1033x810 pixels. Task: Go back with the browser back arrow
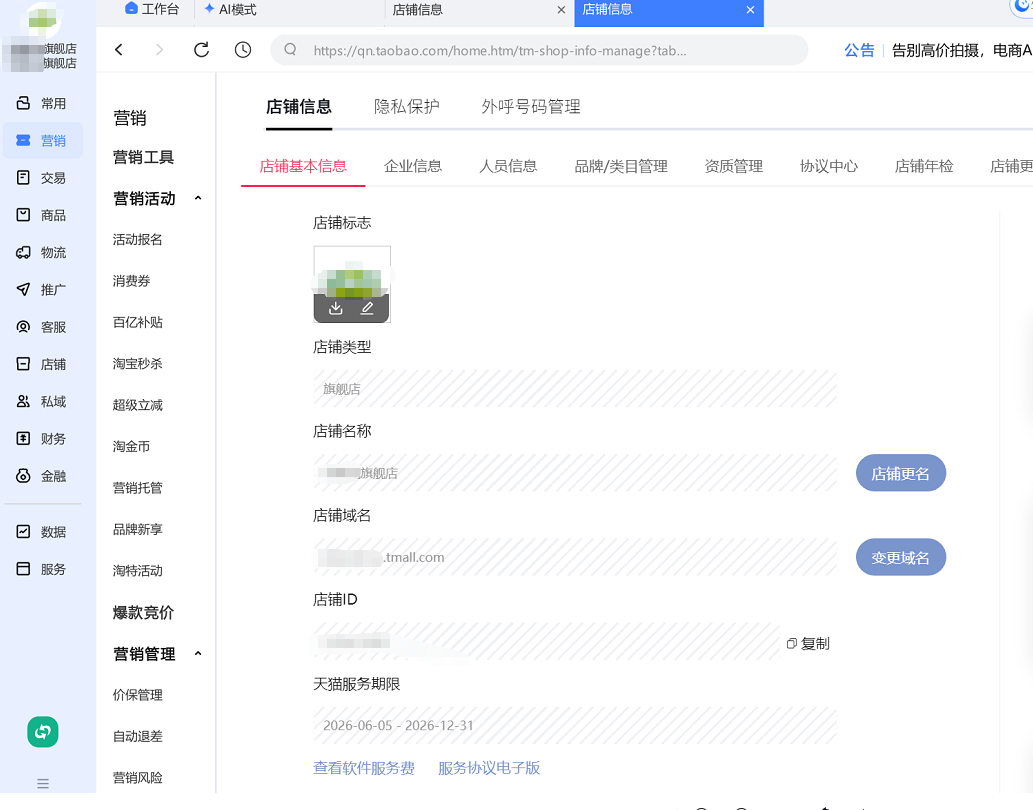click(119, 49)
